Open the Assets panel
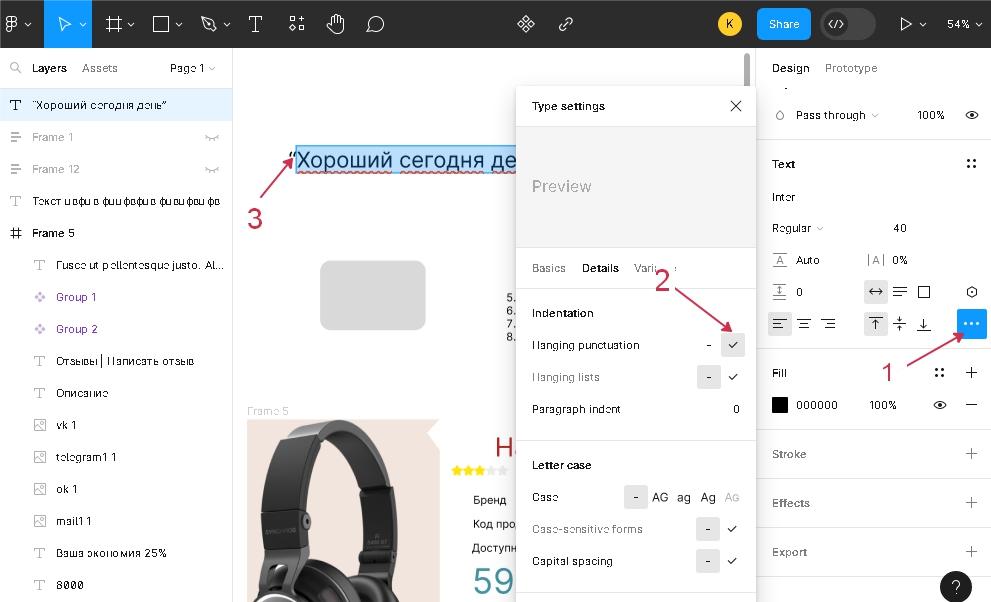Screen dimensions: 991x602 point(99,68)
